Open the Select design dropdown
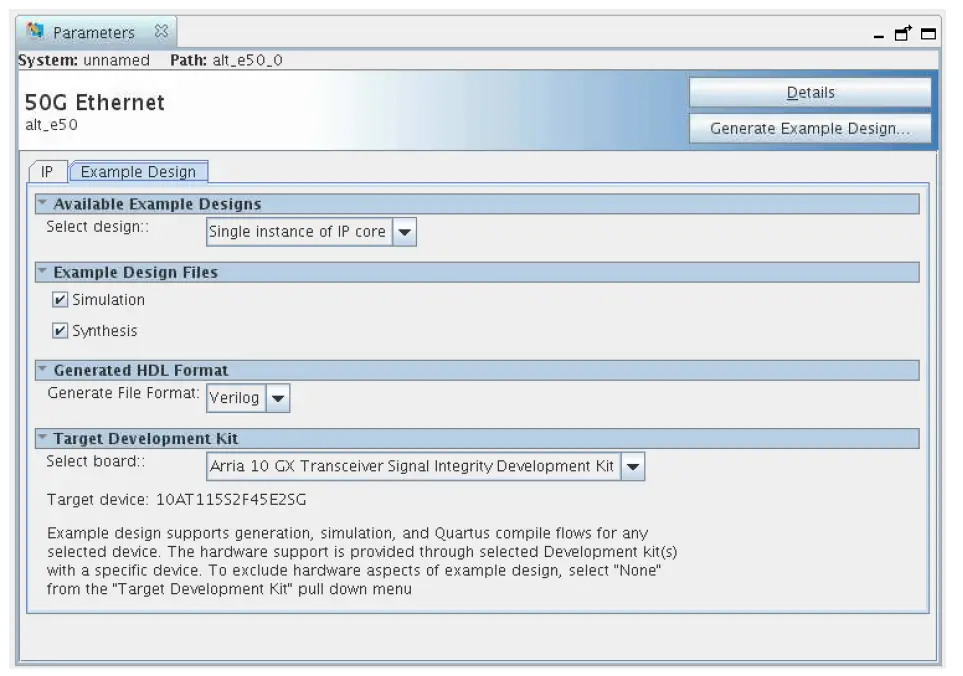 [404, 231]
